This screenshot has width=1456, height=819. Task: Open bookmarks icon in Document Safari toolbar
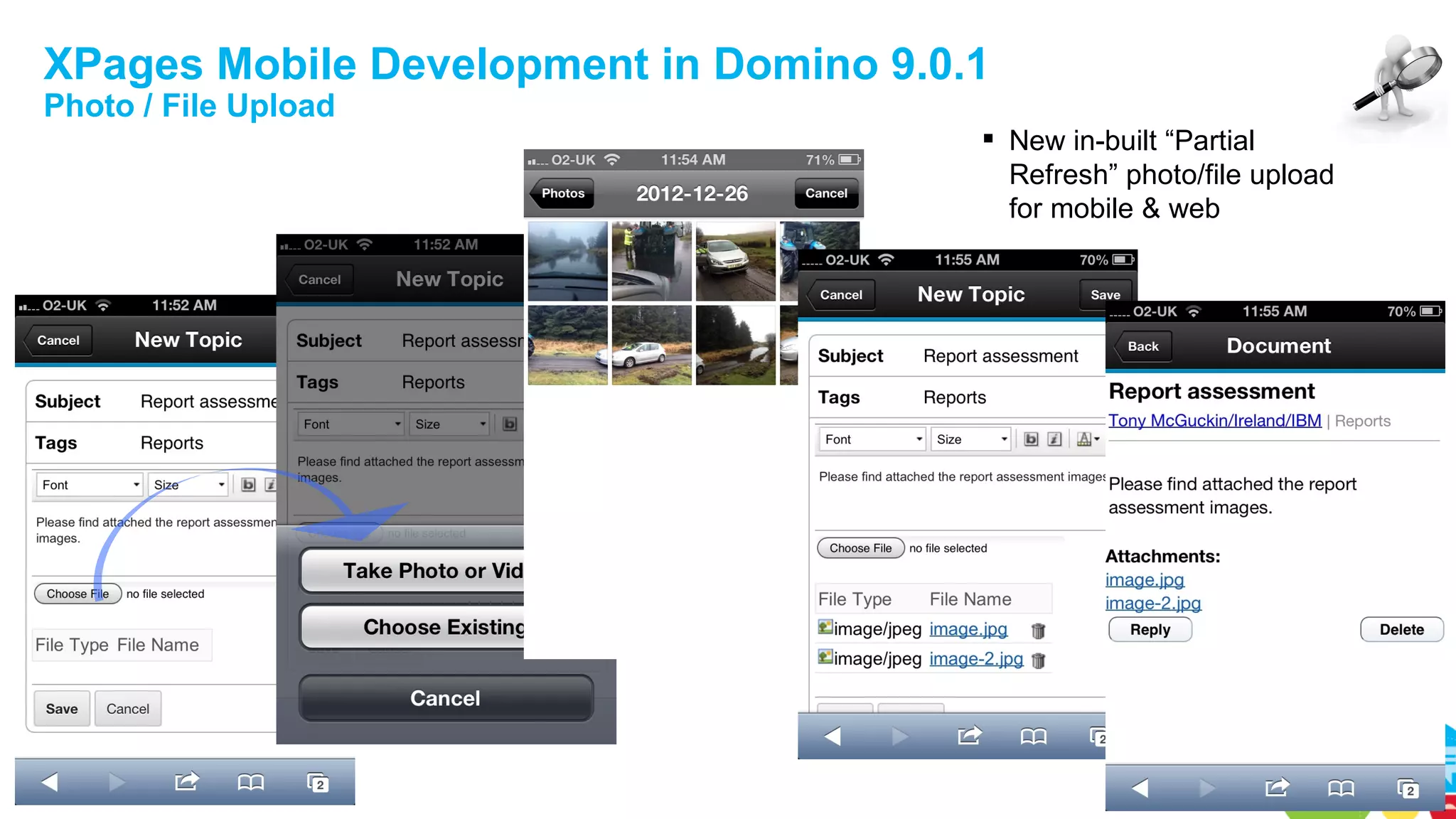[x=1341, y=788]
